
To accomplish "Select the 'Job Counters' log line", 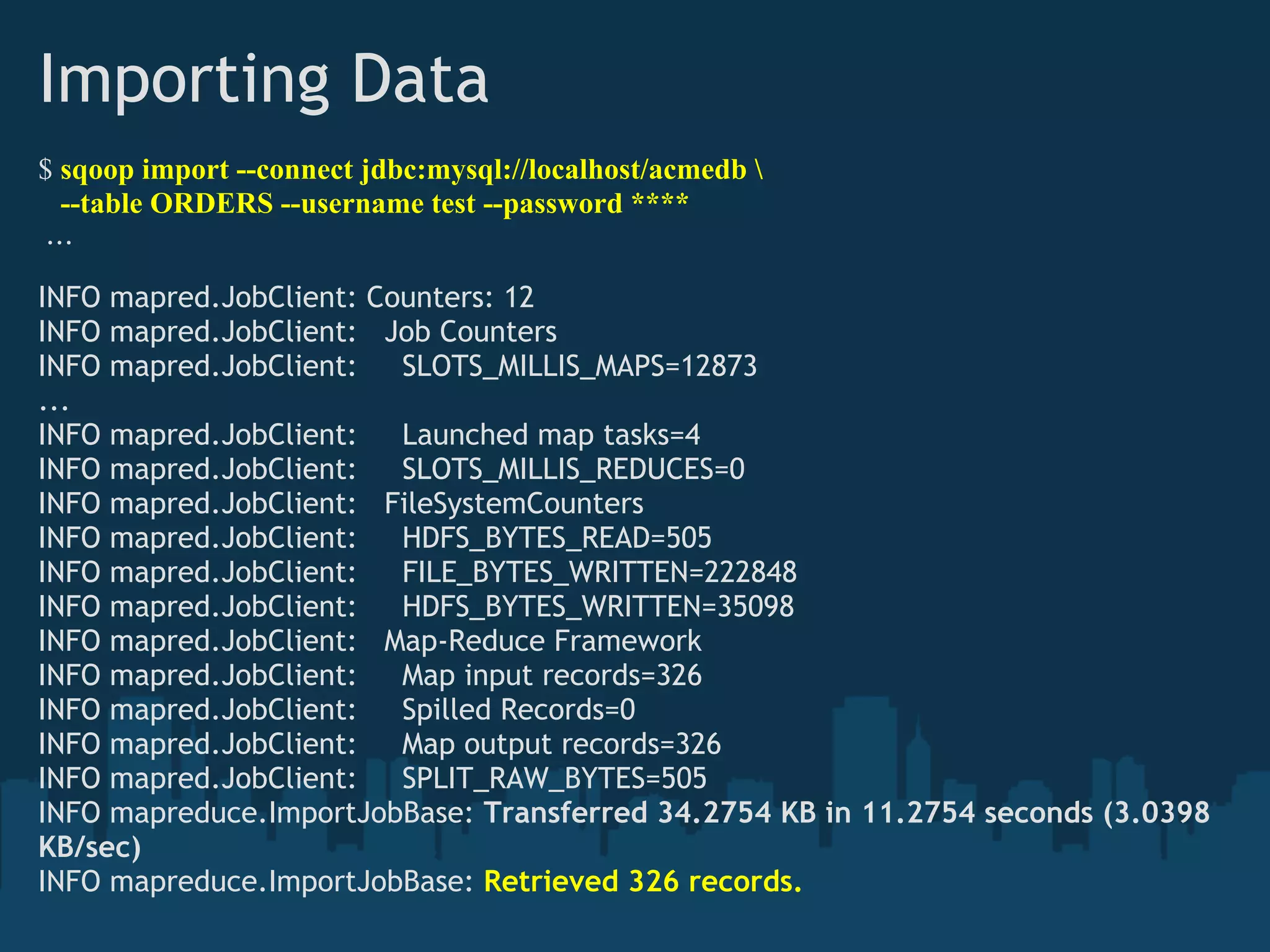I will 298,332.
